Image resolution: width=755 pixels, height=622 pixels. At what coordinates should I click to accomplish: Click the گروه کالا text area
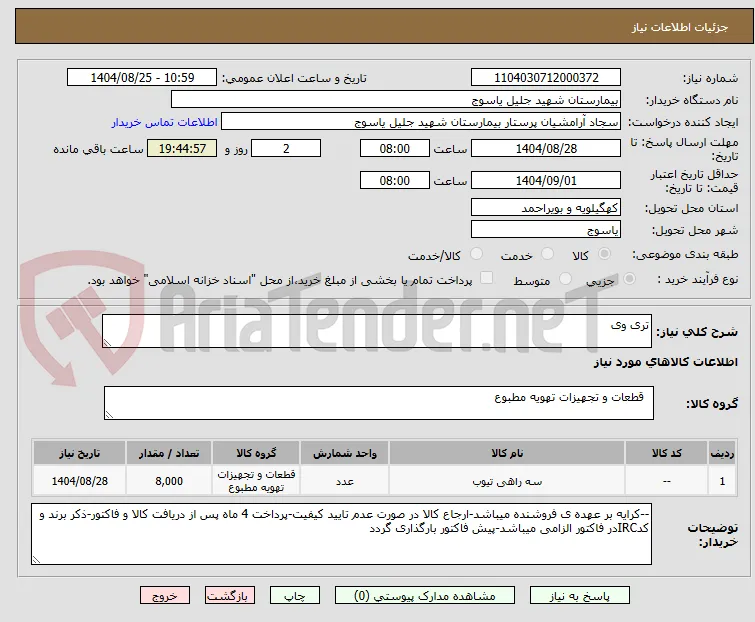tap(378, 403)
